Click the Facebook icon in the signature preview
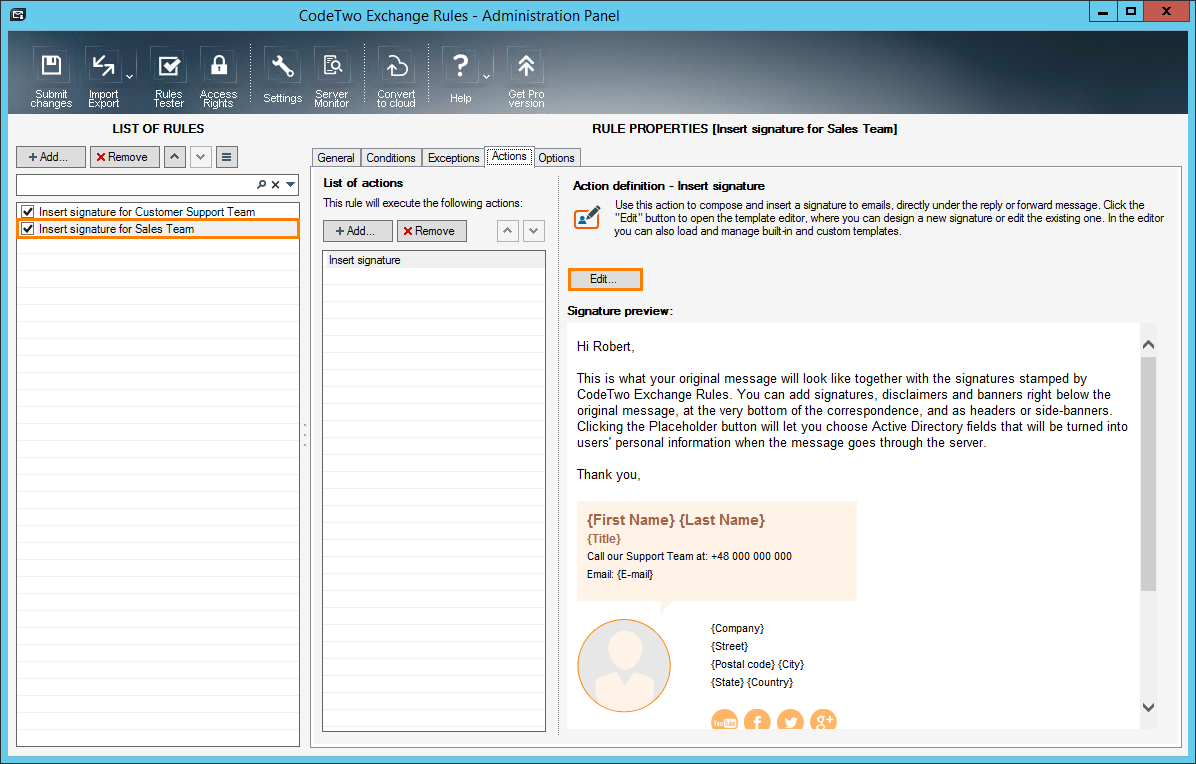 click(x=757, y=721)
